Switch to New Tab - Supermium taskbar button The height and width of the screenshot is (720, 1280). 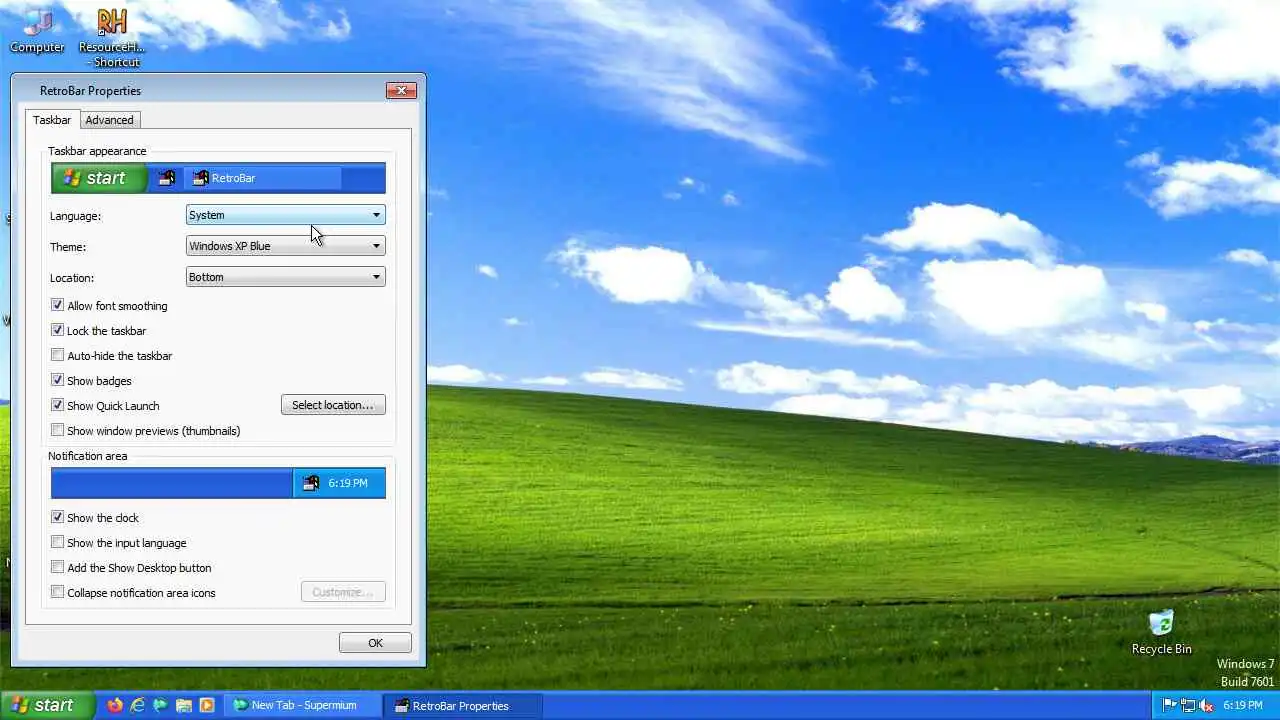pos(304,705)
